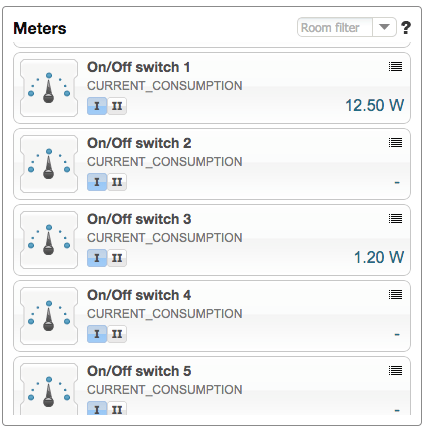Open list menu icon for On/Off switch 3
Screen dimensions: 422x426
click(395, 219)
